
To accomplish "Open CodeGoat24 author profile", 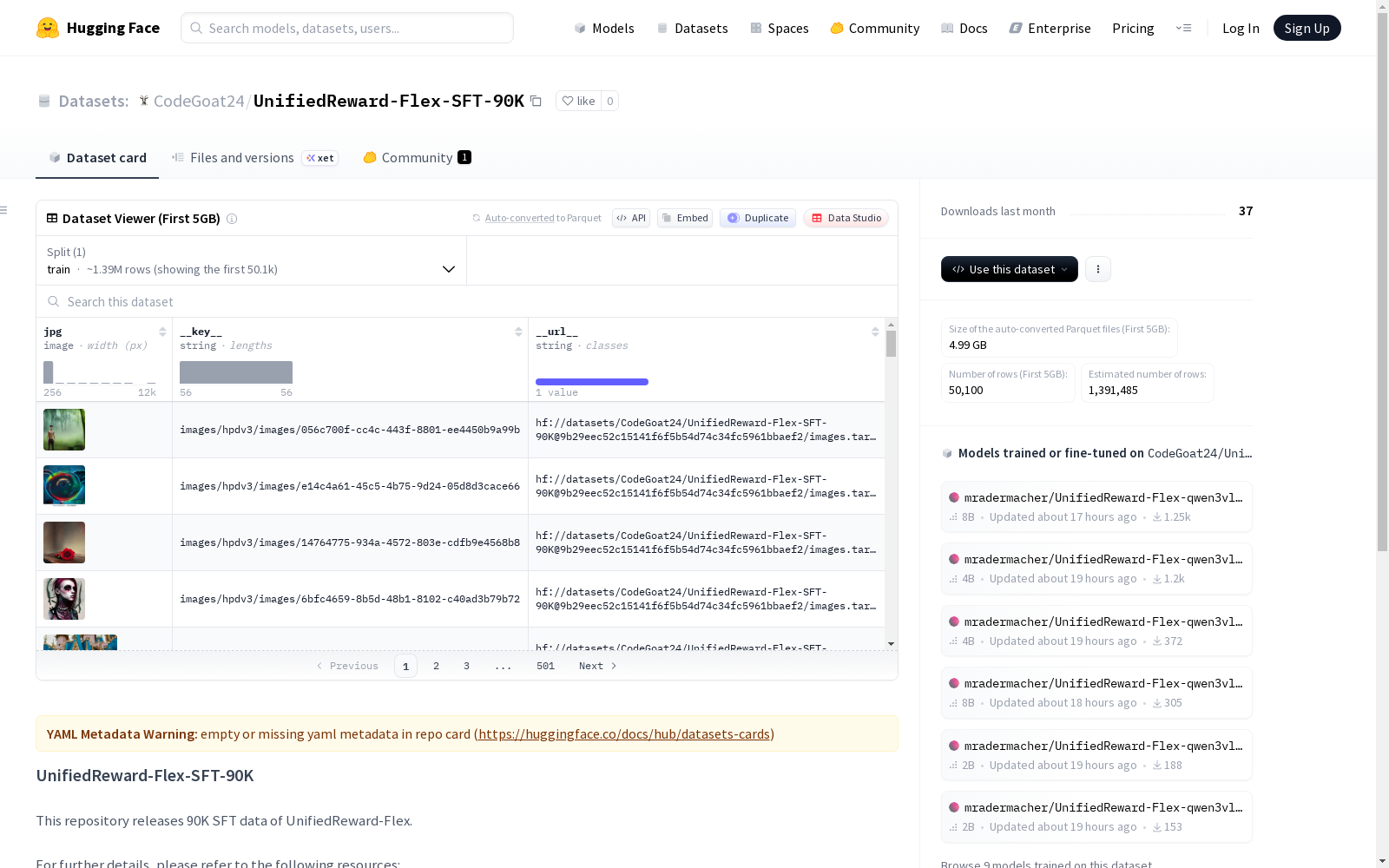I will (x=199, y=101).
